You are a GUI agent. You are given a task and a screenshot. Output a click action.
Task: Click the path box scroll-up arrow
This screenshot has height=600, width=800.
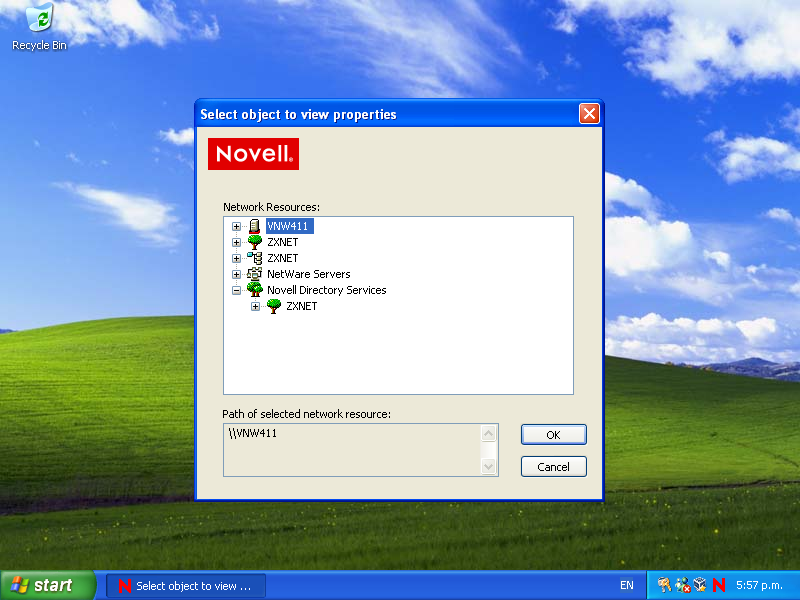pyautogui.click(x=488, y=434)
